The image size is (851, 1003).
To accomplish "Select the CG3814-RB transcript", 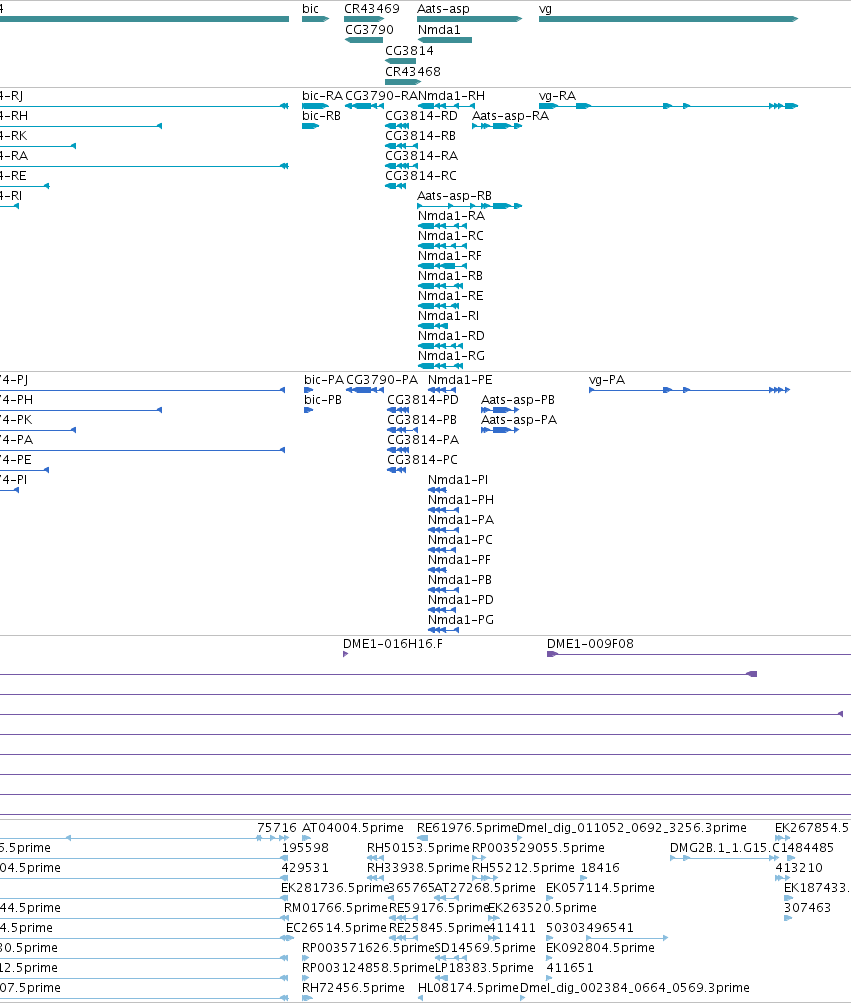I will point(401,146).
